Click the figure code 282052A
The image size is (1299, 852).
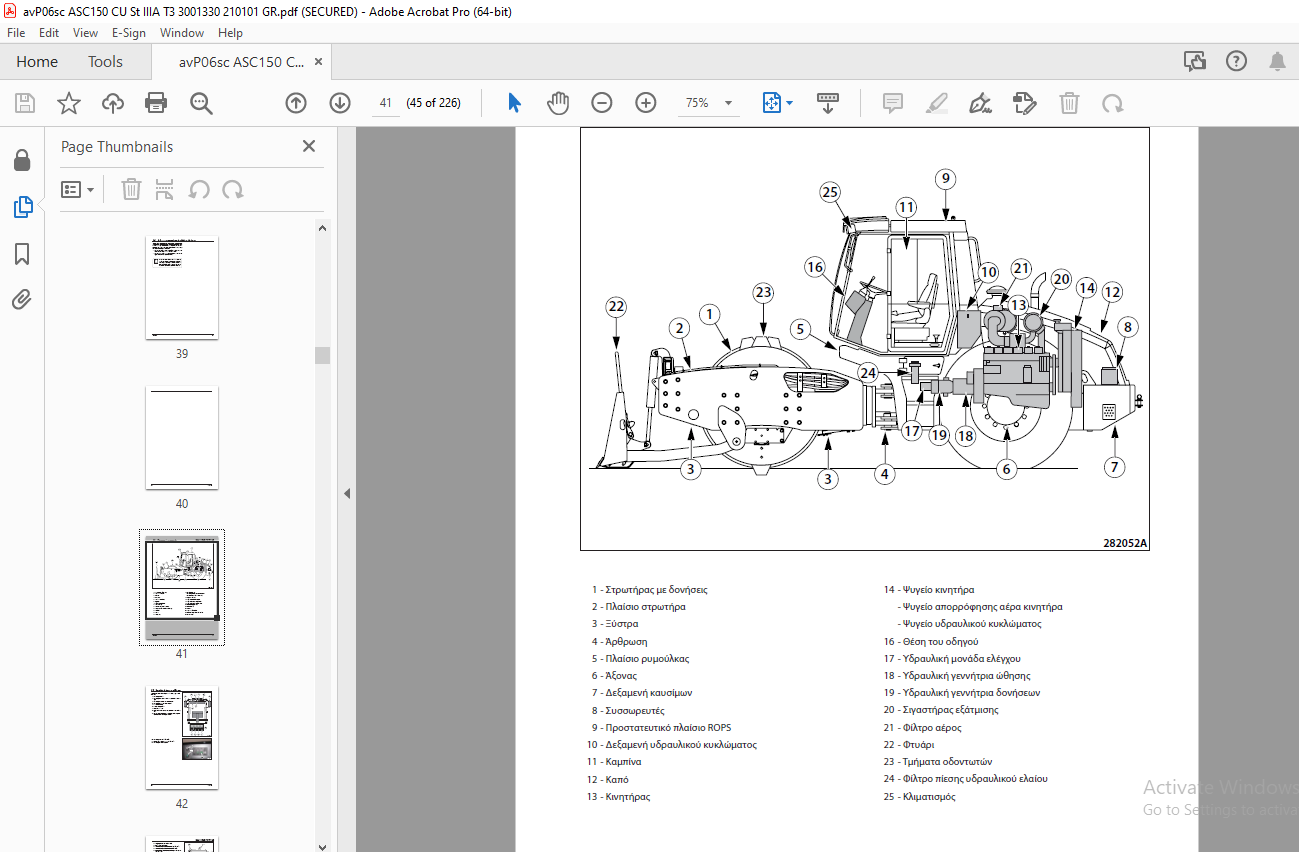(1125, 543)
